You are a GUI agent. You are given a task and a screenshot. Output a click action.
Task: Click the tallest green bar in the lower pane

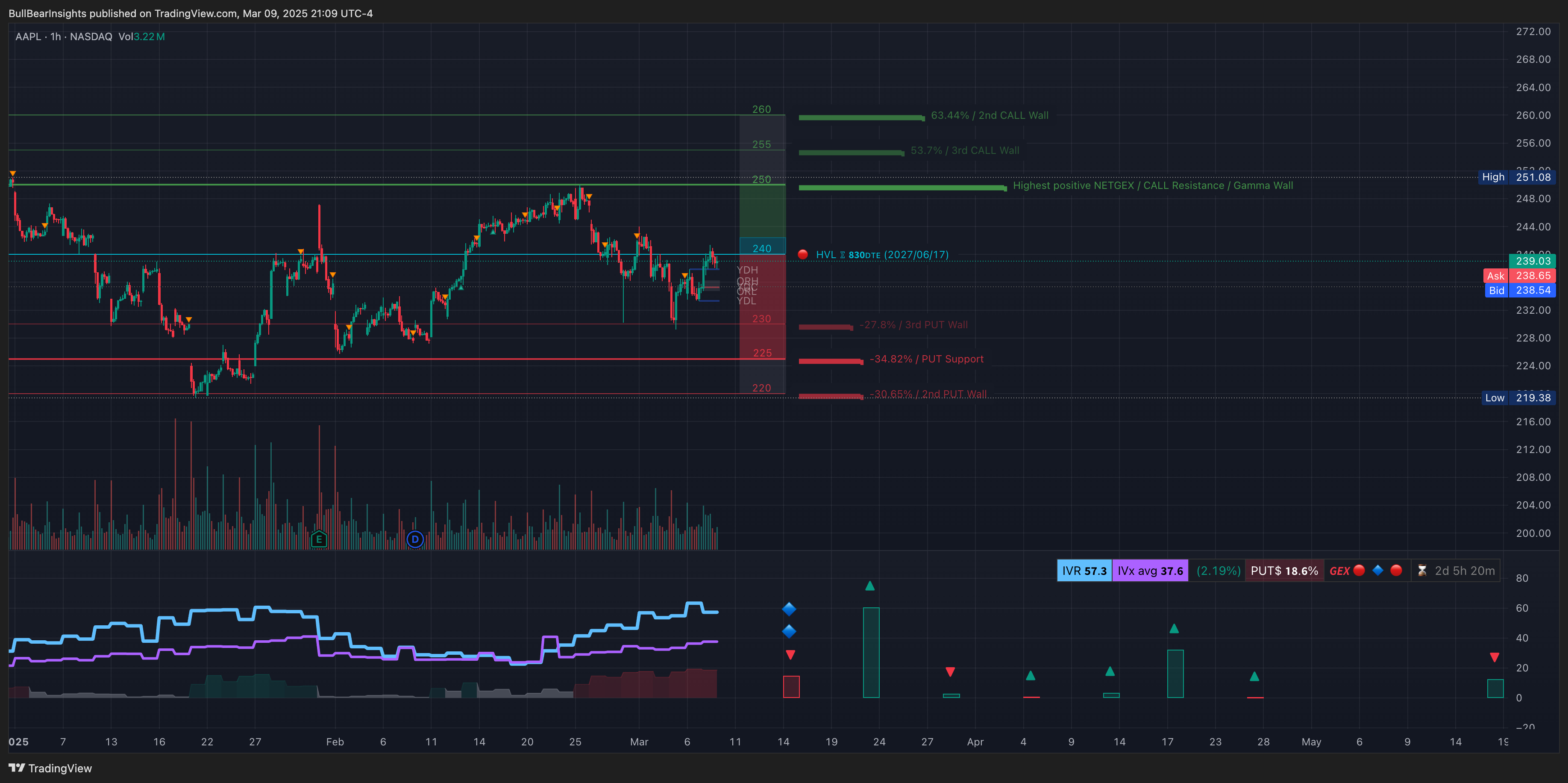tap(871, 652)
